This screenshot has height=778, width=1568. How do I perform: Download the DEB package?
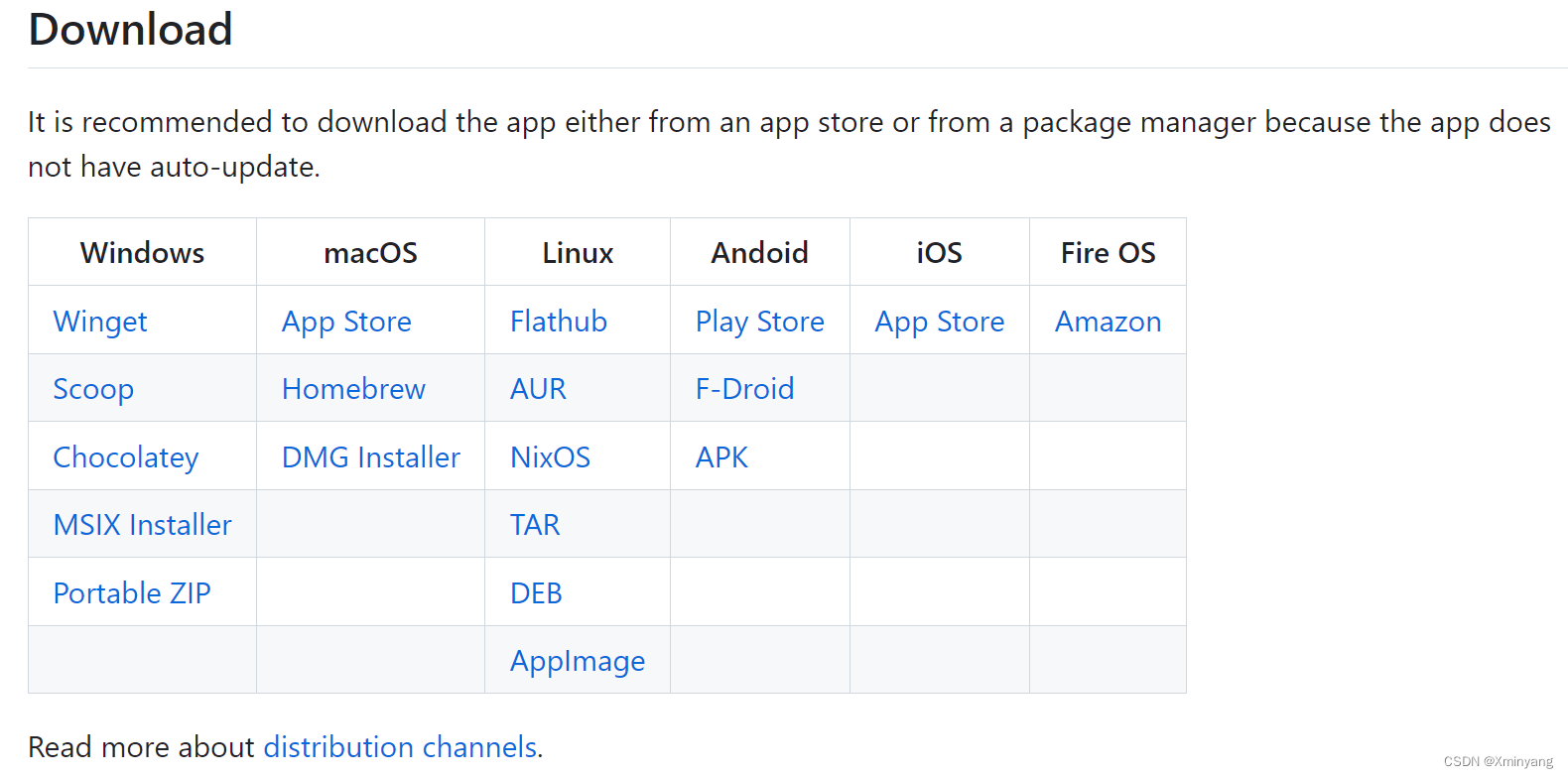(x=536, y=593)
